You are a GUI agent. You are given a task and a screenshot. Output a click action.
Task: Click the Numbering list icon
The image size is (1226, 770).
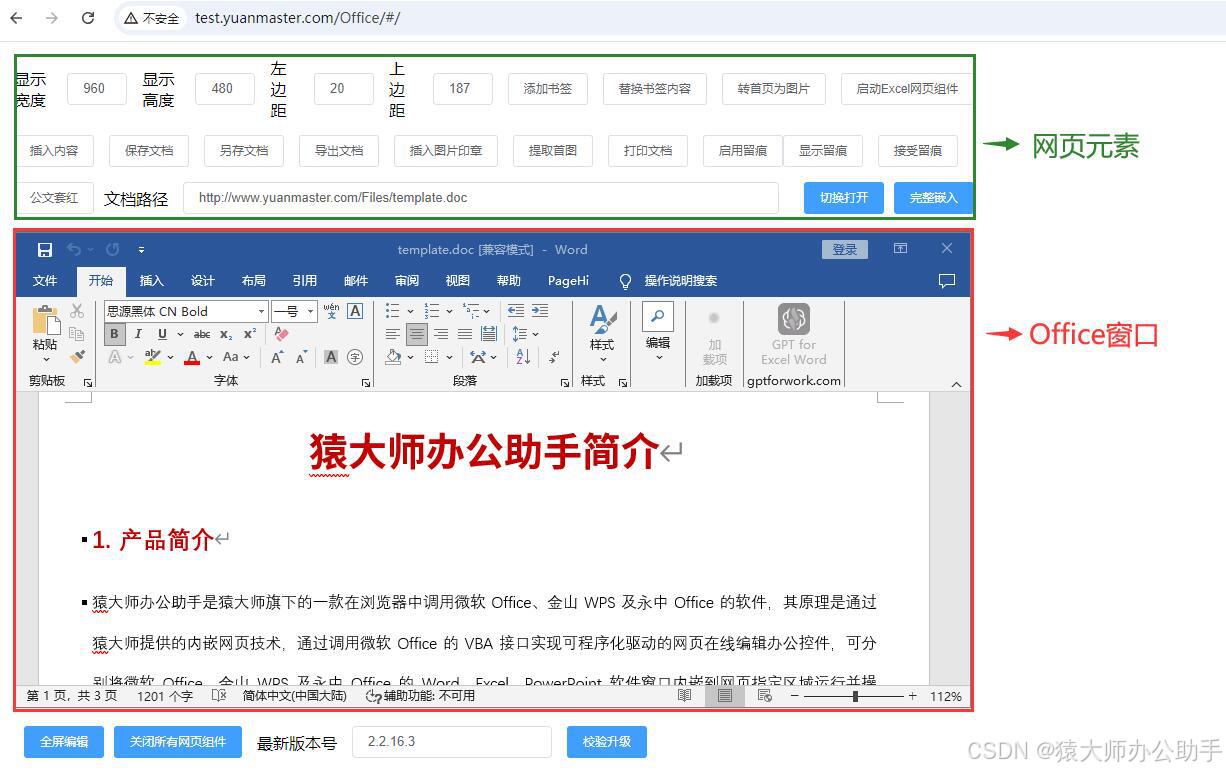[x=432, y=311]
